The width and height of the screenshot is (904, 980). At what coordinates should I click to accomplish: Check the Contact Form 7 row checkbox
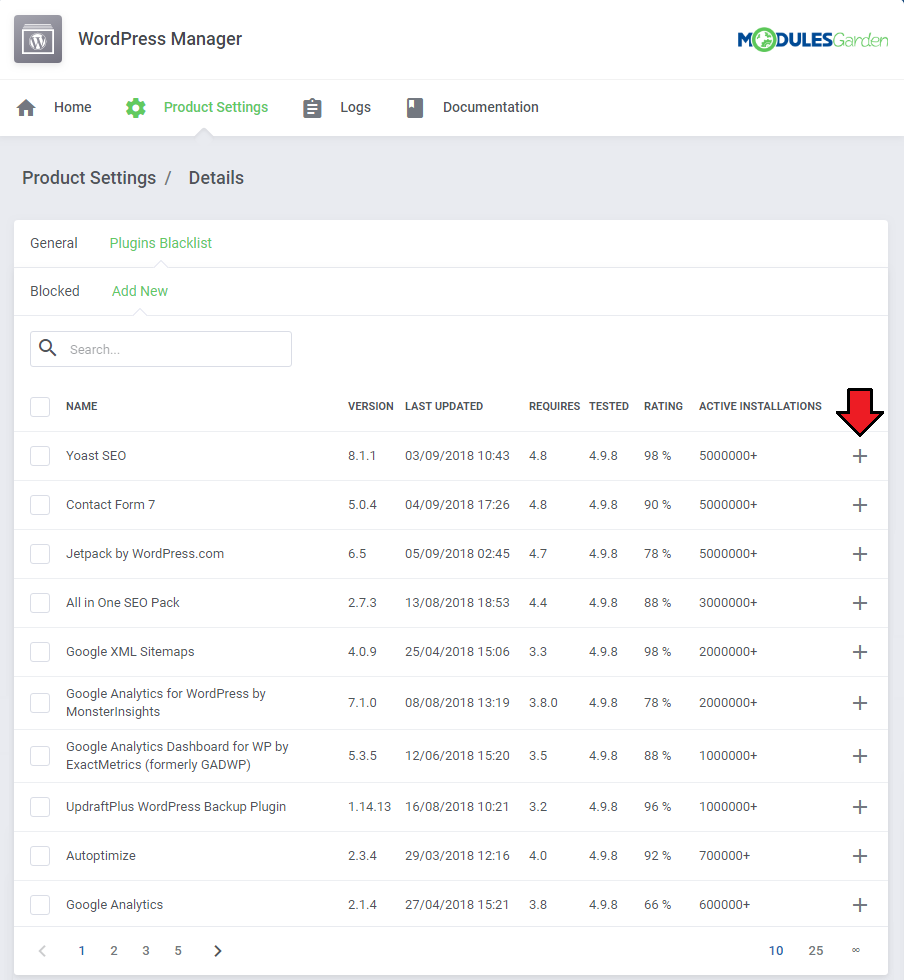pos(40,504)
